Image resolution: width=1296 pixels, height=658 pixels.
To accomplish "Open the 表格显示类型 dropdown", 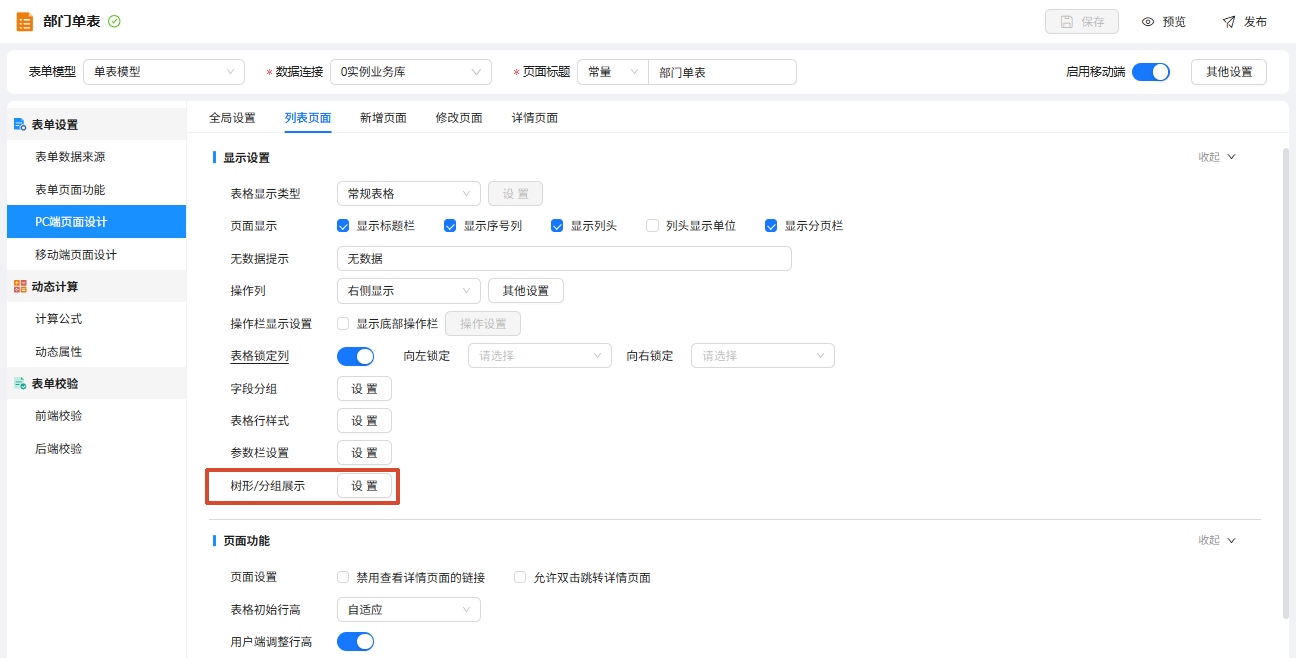I will click(409, 194).
